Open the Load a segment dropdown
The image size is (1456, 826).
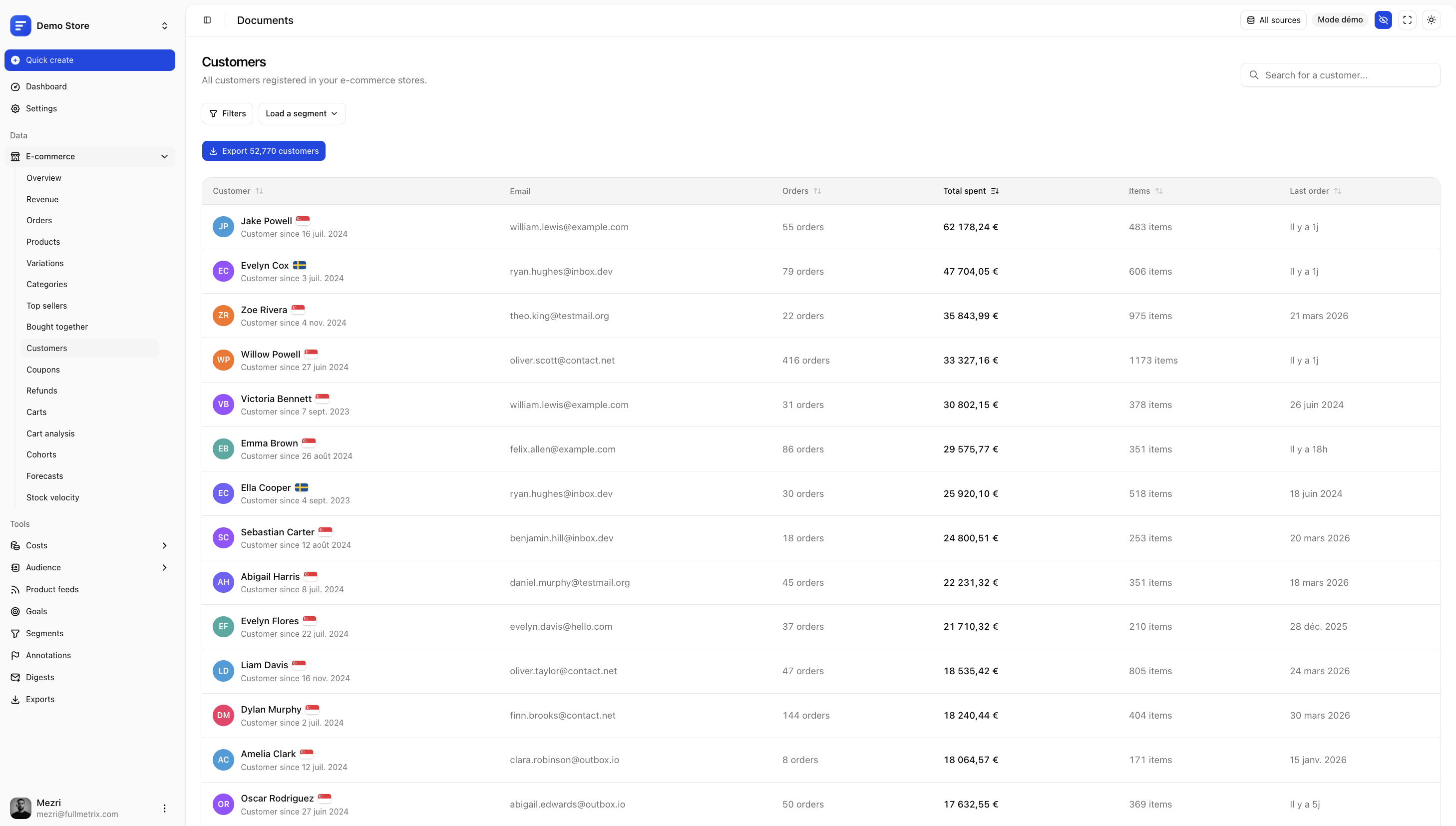pos(301,113)
